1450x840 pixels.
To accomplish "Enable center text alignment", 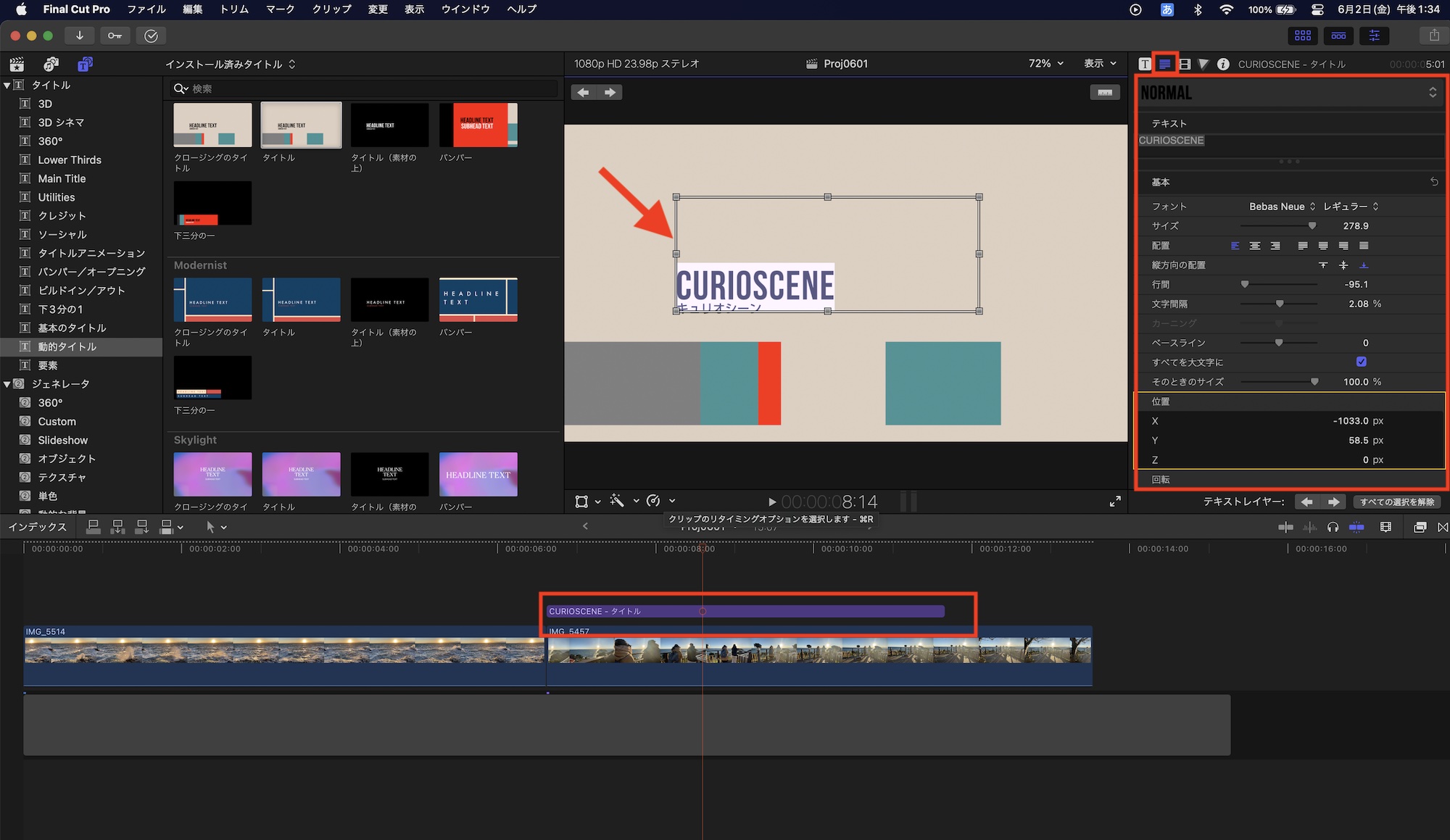I will (1255, 246).
